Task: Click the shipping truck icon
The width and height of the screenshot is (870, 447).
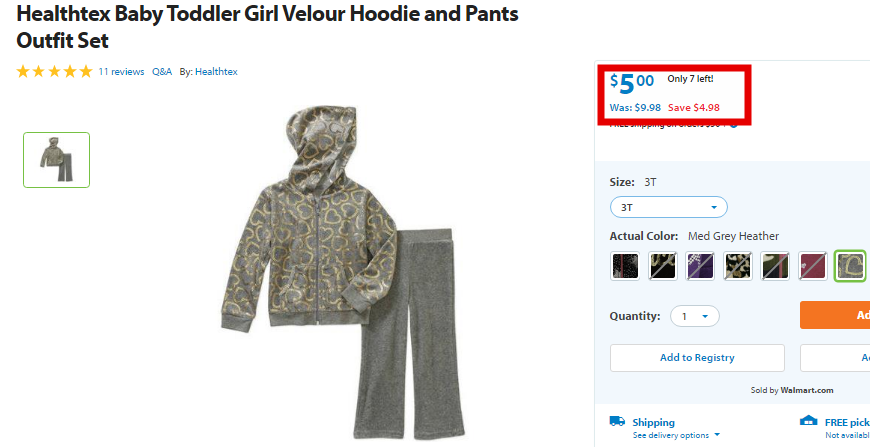Action: pyautogui.click(x=617, y=421)
